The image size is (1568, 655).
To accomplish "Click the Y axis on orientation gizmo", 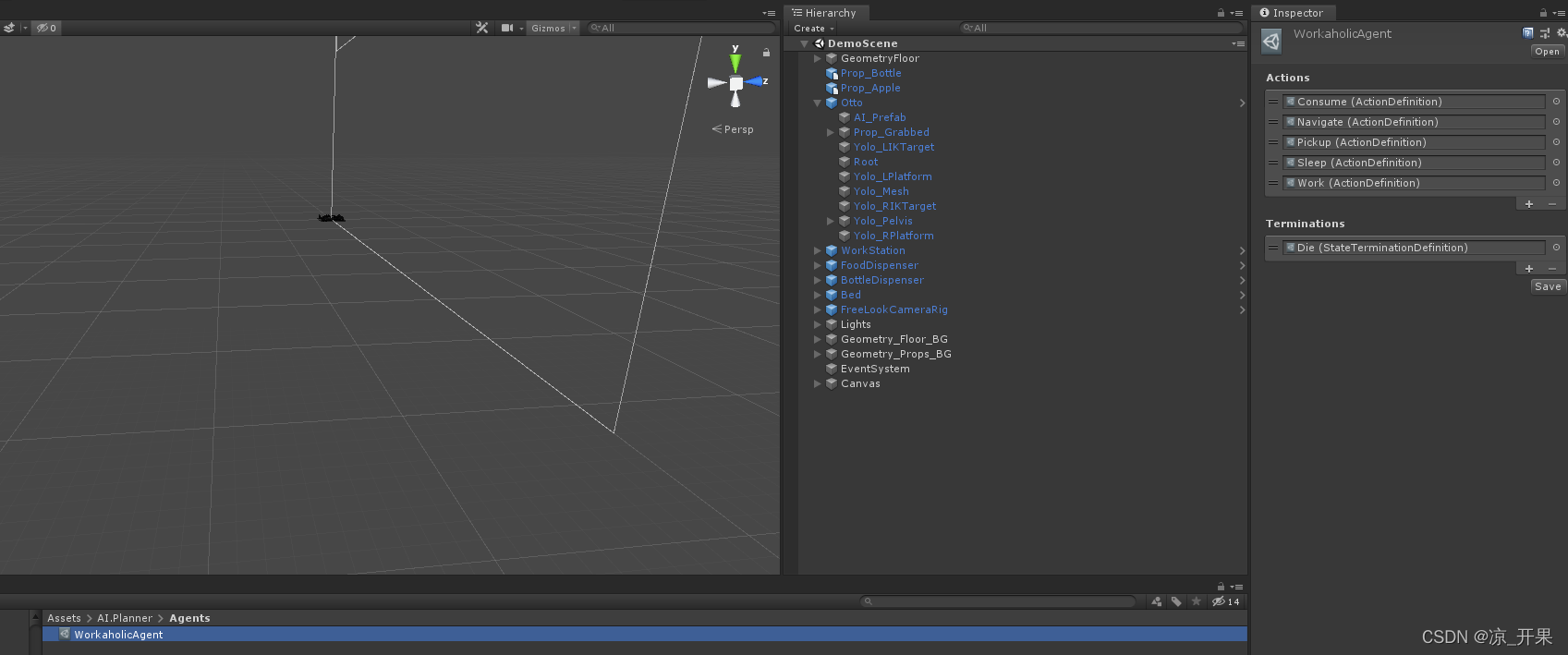I will 735,59.
